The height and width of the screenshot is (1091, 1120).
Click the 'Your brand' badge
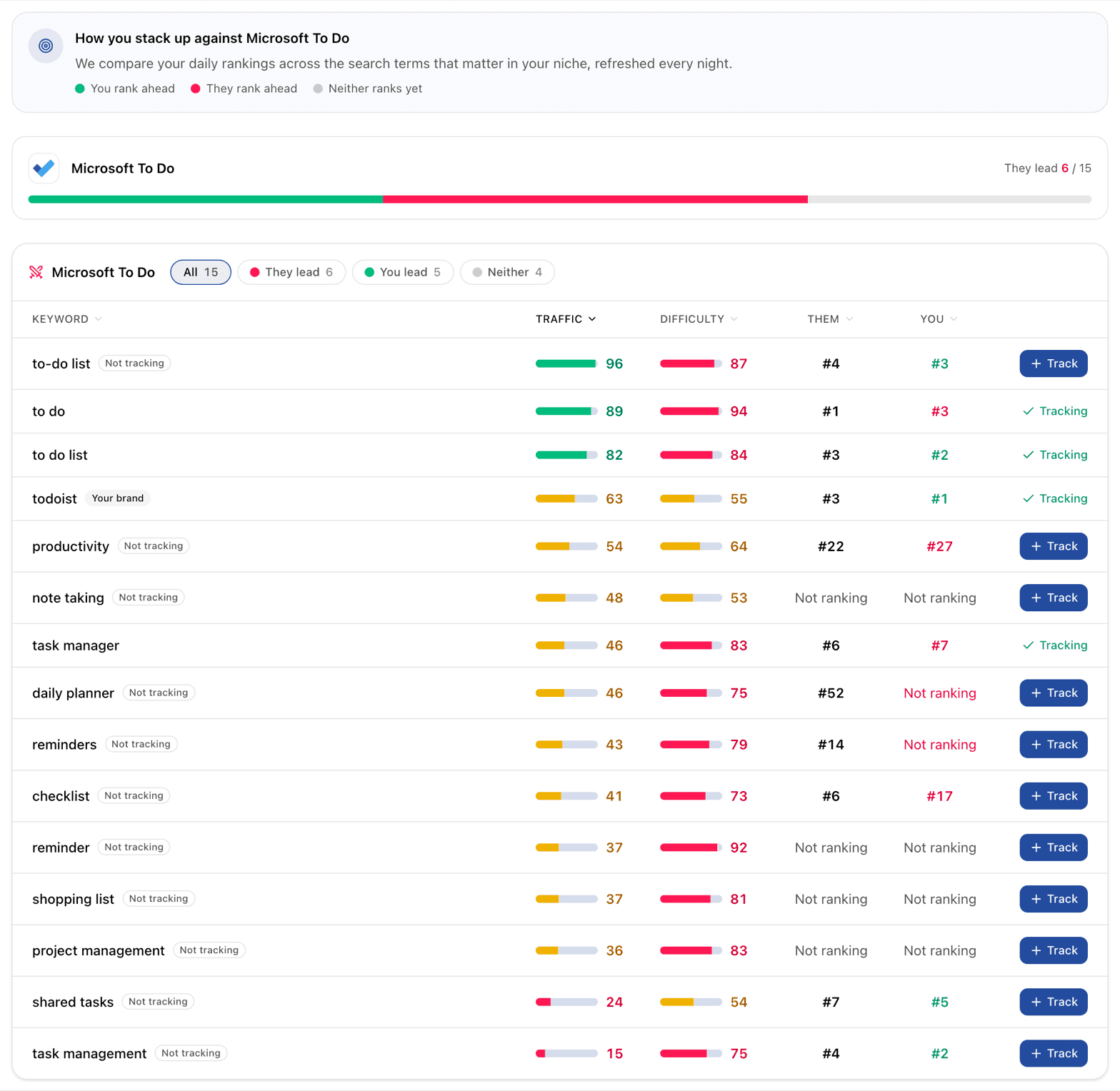118,498
